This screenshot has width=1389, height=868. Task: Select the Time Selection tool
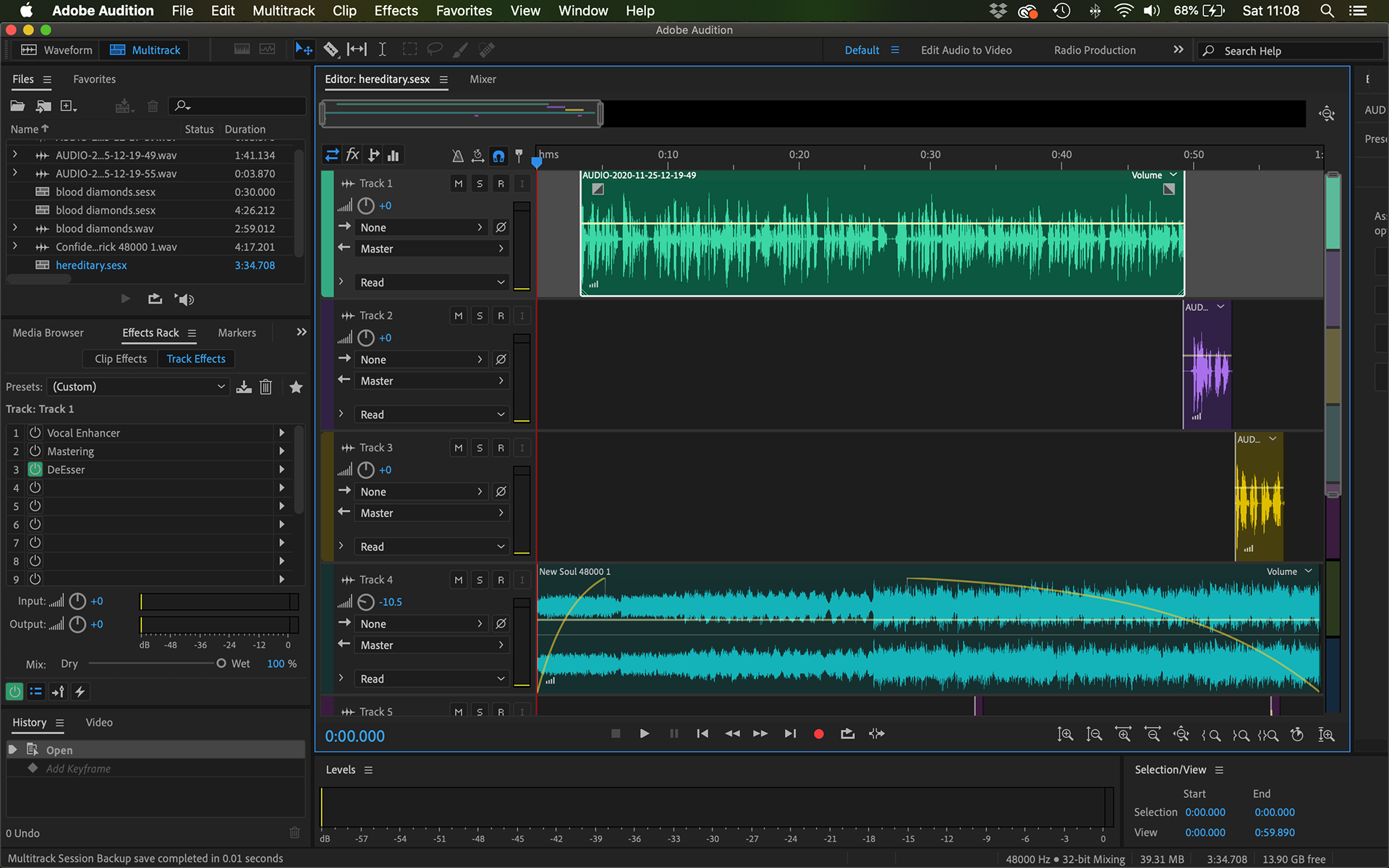click(382, 50)
